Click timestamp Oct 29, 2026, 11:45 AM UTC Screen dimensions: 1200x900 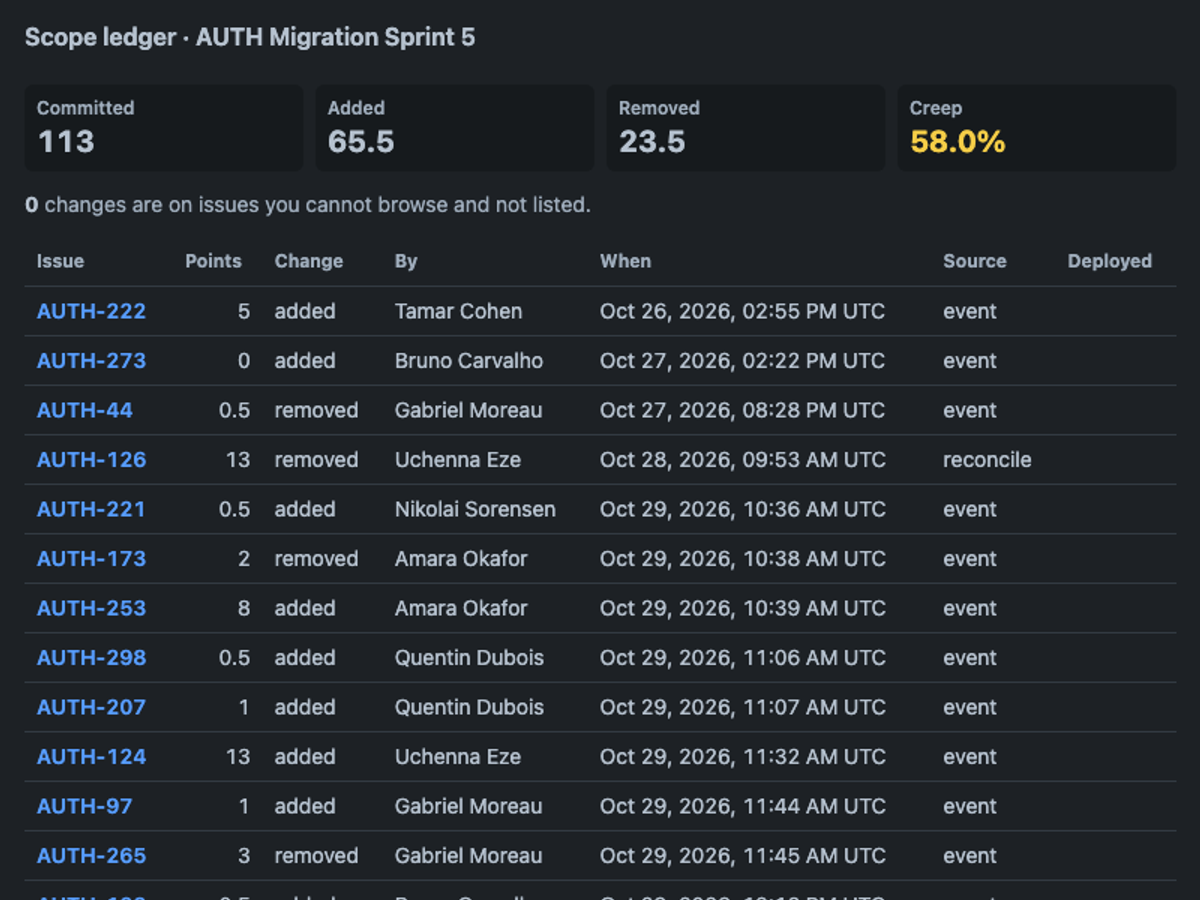743,856
